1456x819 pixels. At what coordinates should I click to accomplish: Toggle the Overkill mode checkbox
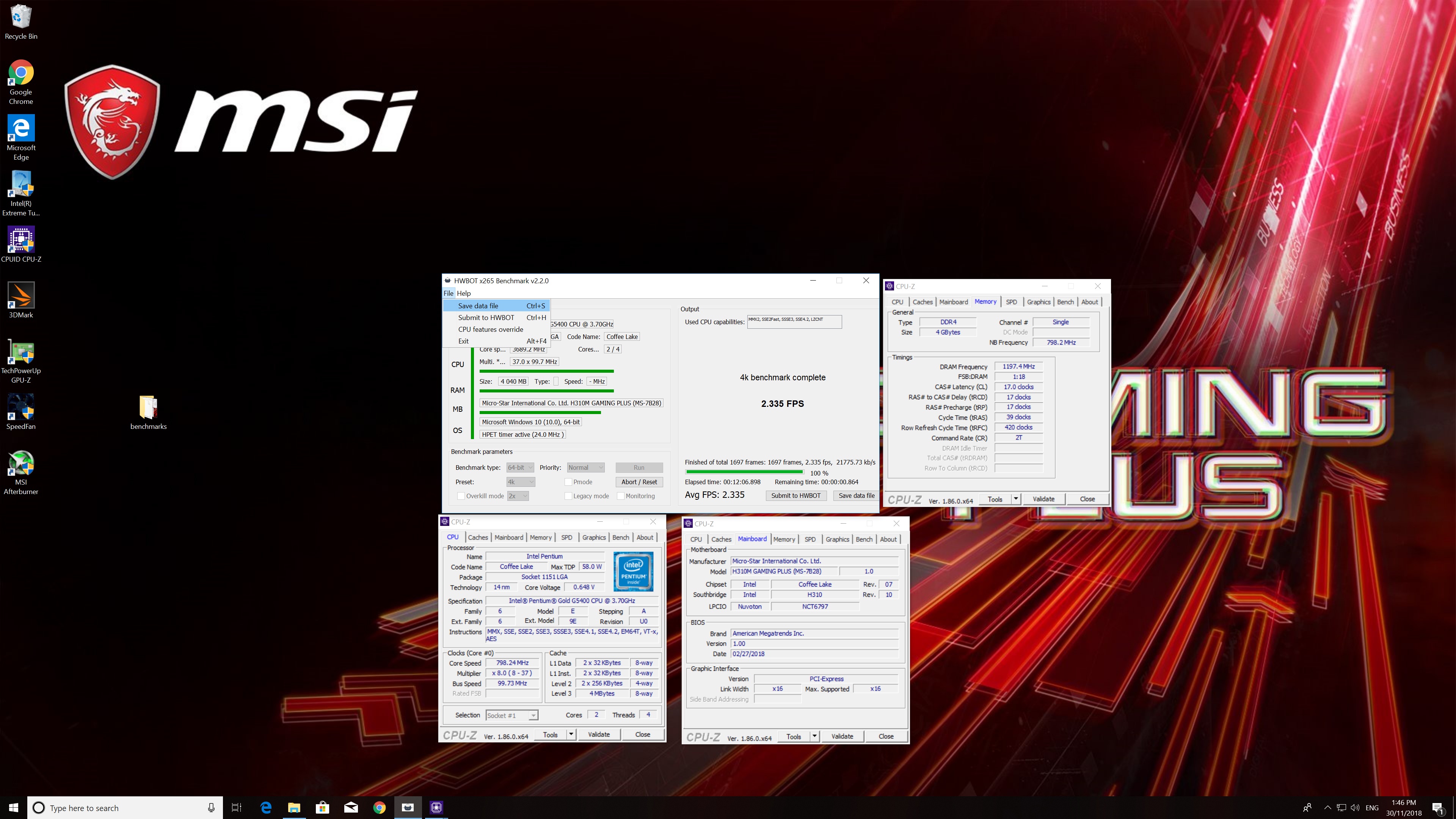coord(461,496)
